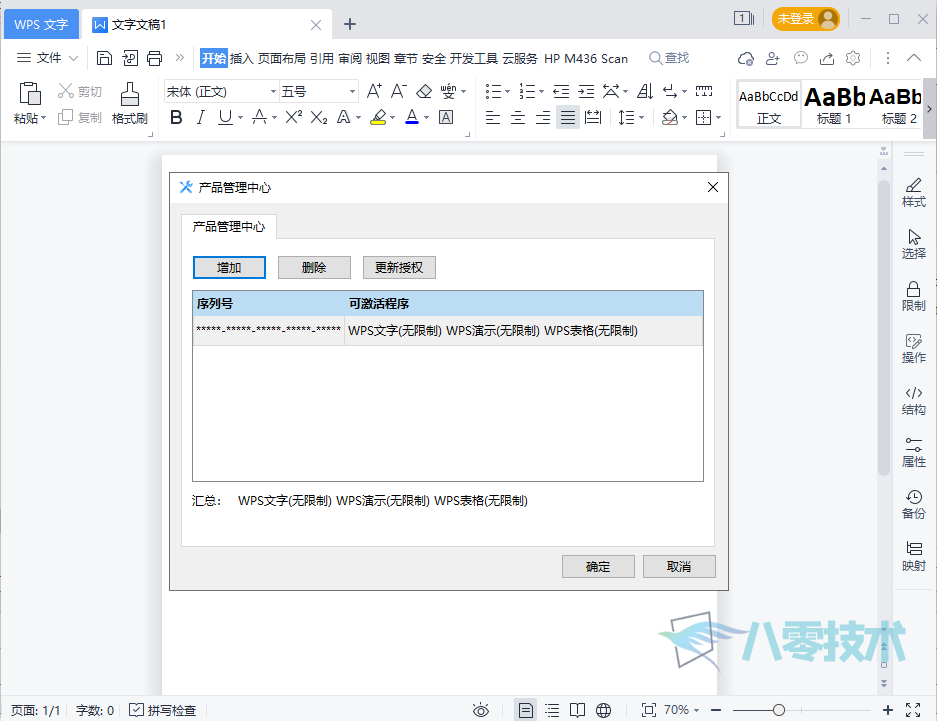Click the 更新授权 button
937x721 pixels.
[x=399, y=268]
